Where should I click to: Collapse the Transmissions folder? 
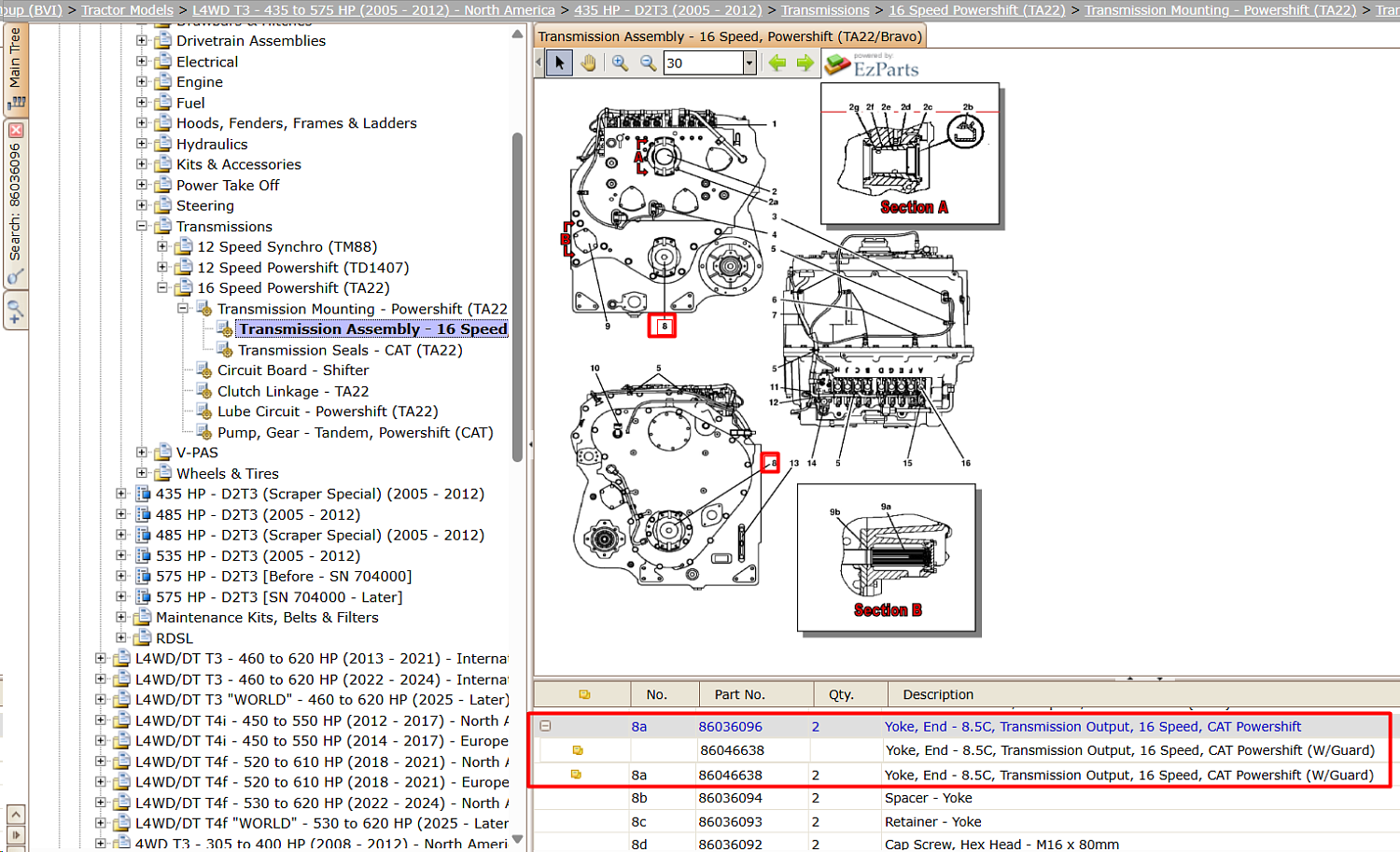pyautogui.click(x=142, y=226)
